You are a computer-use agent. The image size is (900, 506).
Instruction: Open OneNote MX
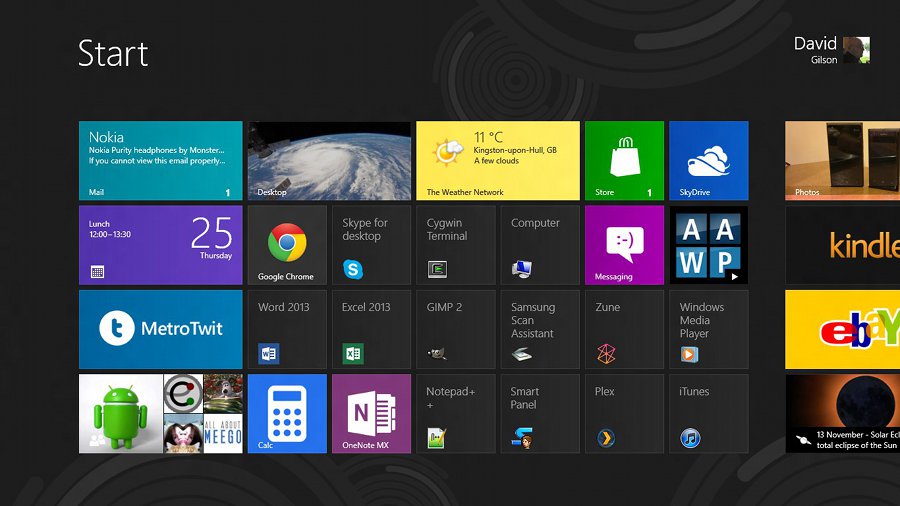tap(371, 414)
